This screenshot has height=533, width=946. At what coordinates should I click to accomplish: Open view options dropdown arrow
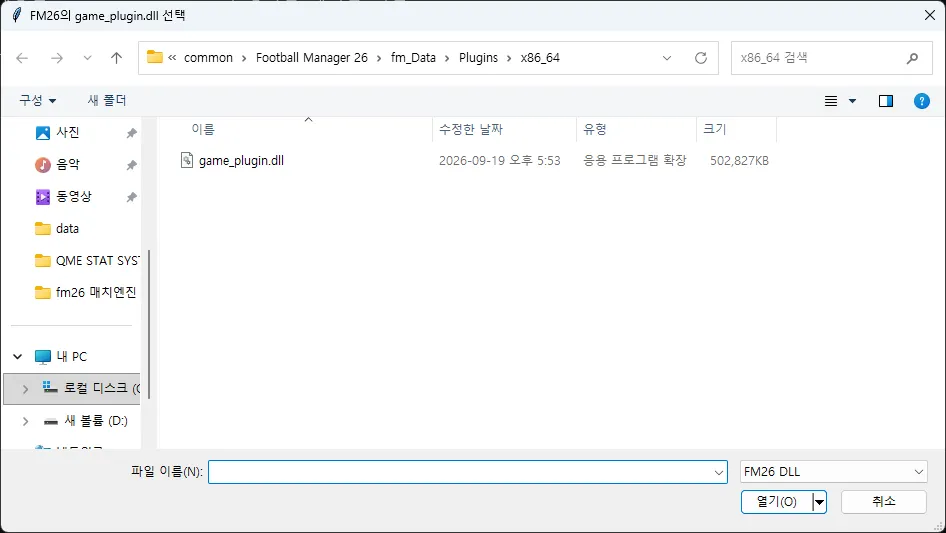coord(852,101)
